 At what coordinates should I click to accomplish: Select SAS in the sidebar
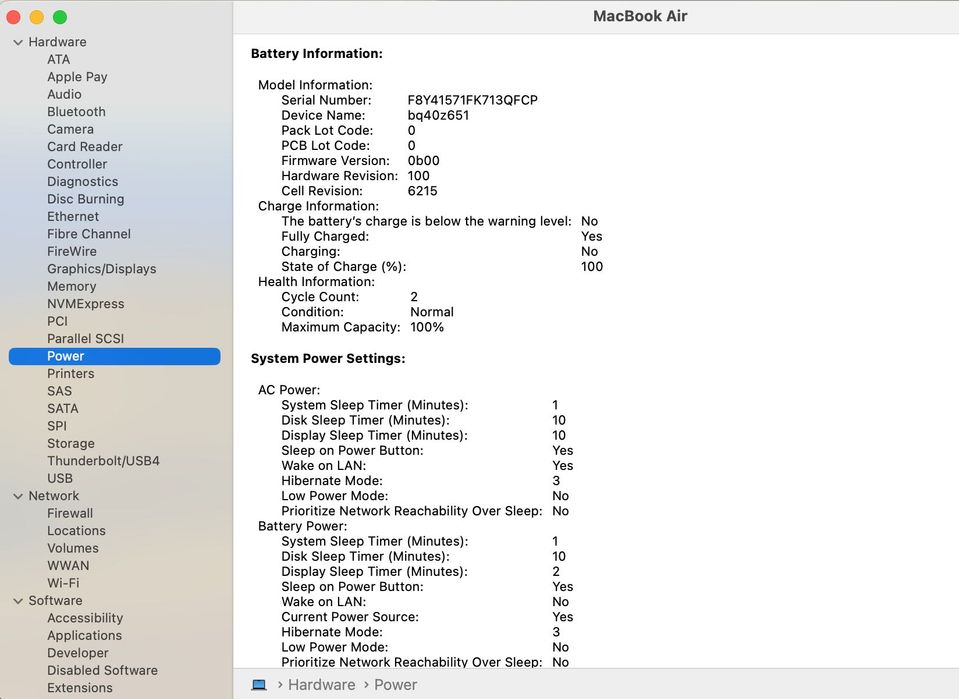[x=59, y=391]
